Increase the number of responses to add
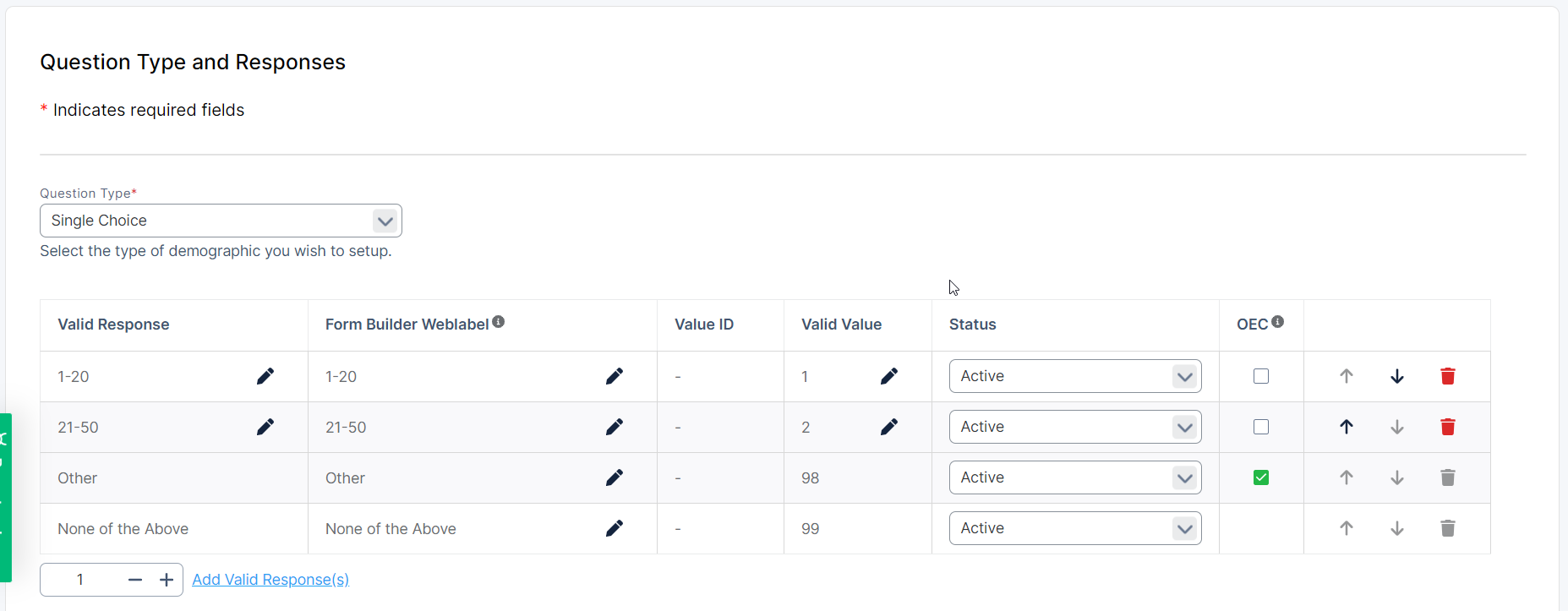The width and height of the screenshot is (1568, 611). tap(167, 580)
